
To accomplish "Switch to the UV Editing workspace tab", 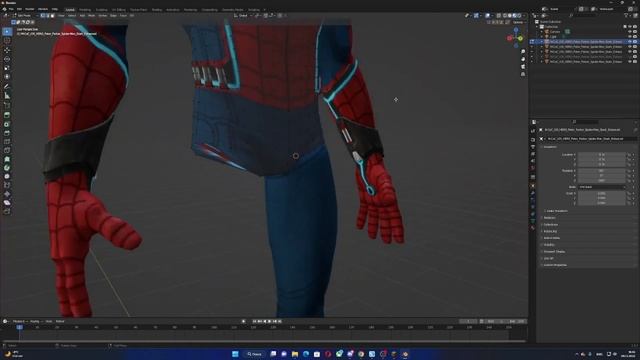I will pos(119,9).
